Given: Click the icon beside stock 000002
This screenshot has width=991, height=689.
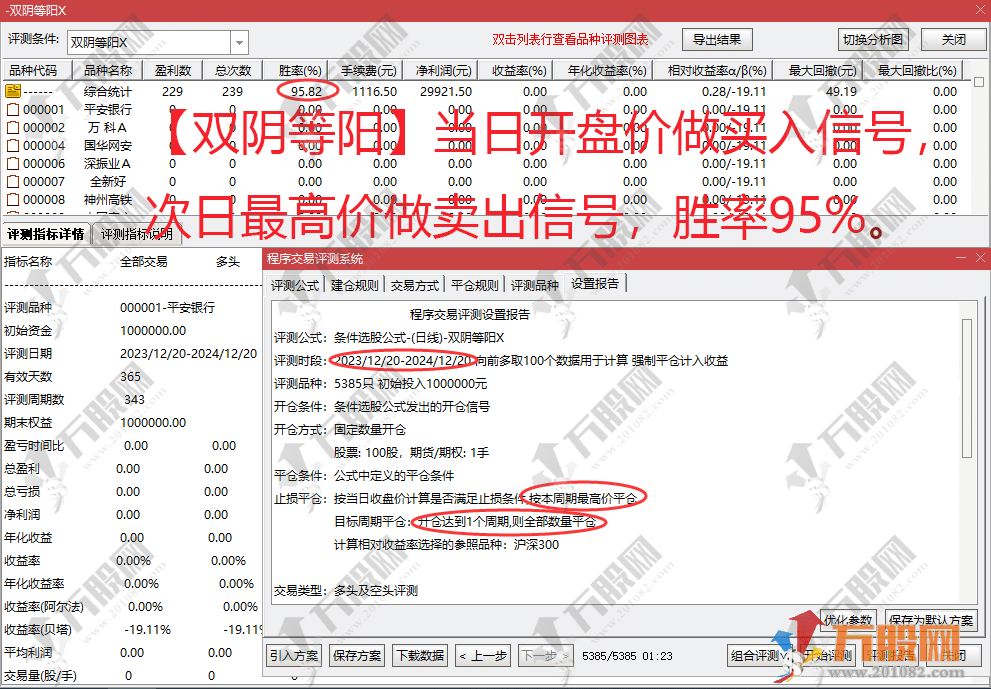Looking at the screenshot, I should tap(13, 128).
